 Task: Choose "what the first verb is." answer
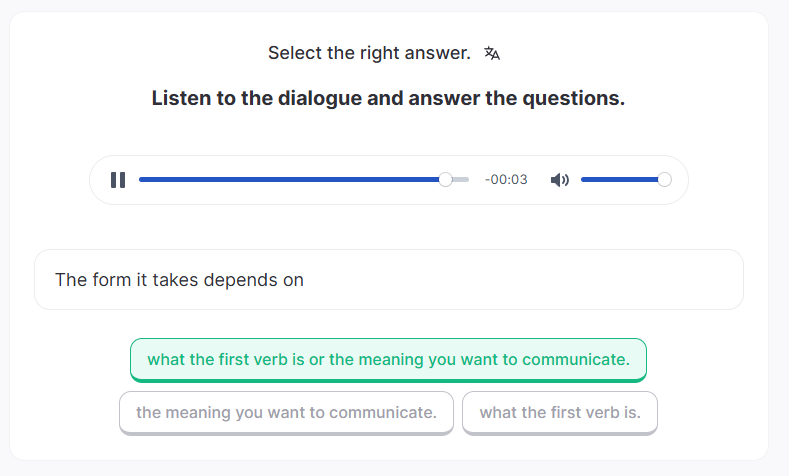click(x=559, y=412)
